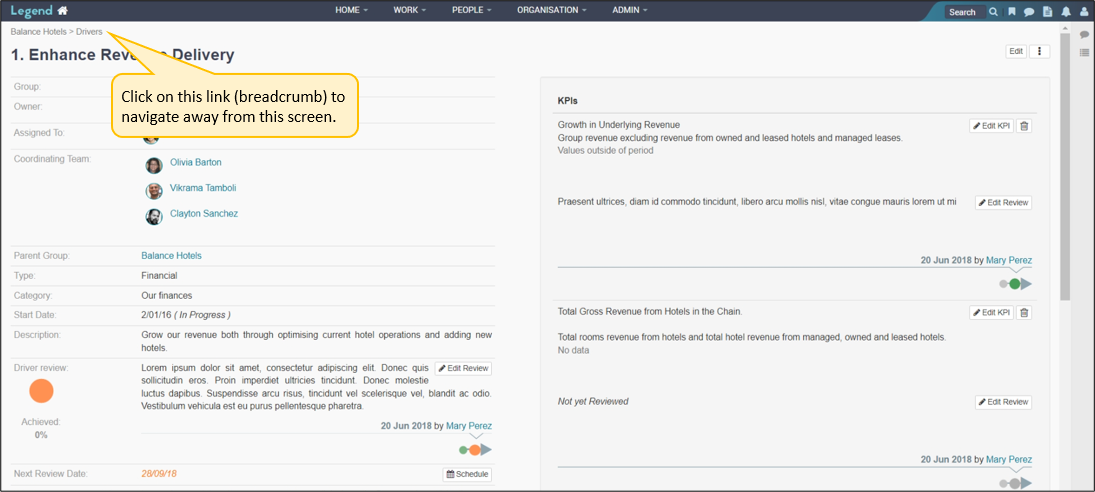
Task: Click the Not yet Reviewed text
Action: pyautogui.click(x=593, y=401)
